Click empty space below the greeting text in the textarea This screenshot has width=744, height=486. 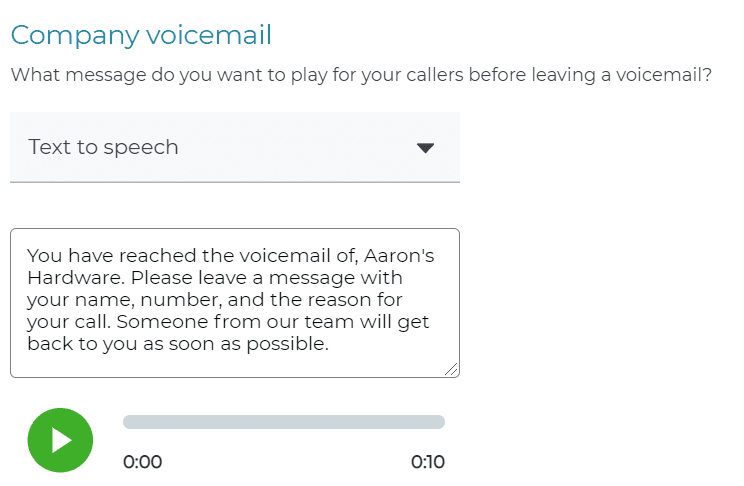(x=235, y=364)
